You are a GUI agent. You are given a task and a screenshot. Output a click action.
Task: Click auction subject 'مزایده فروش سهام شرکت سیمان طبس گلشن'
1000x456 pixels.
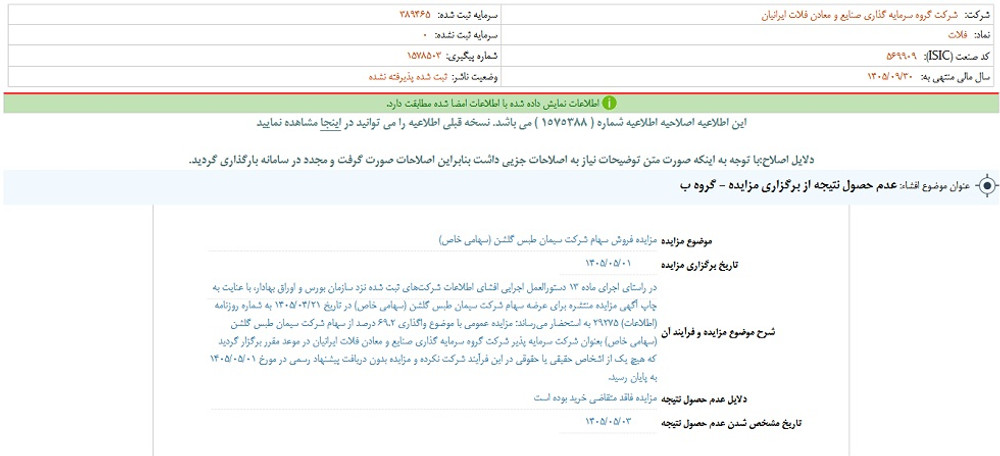pos(550,240)
